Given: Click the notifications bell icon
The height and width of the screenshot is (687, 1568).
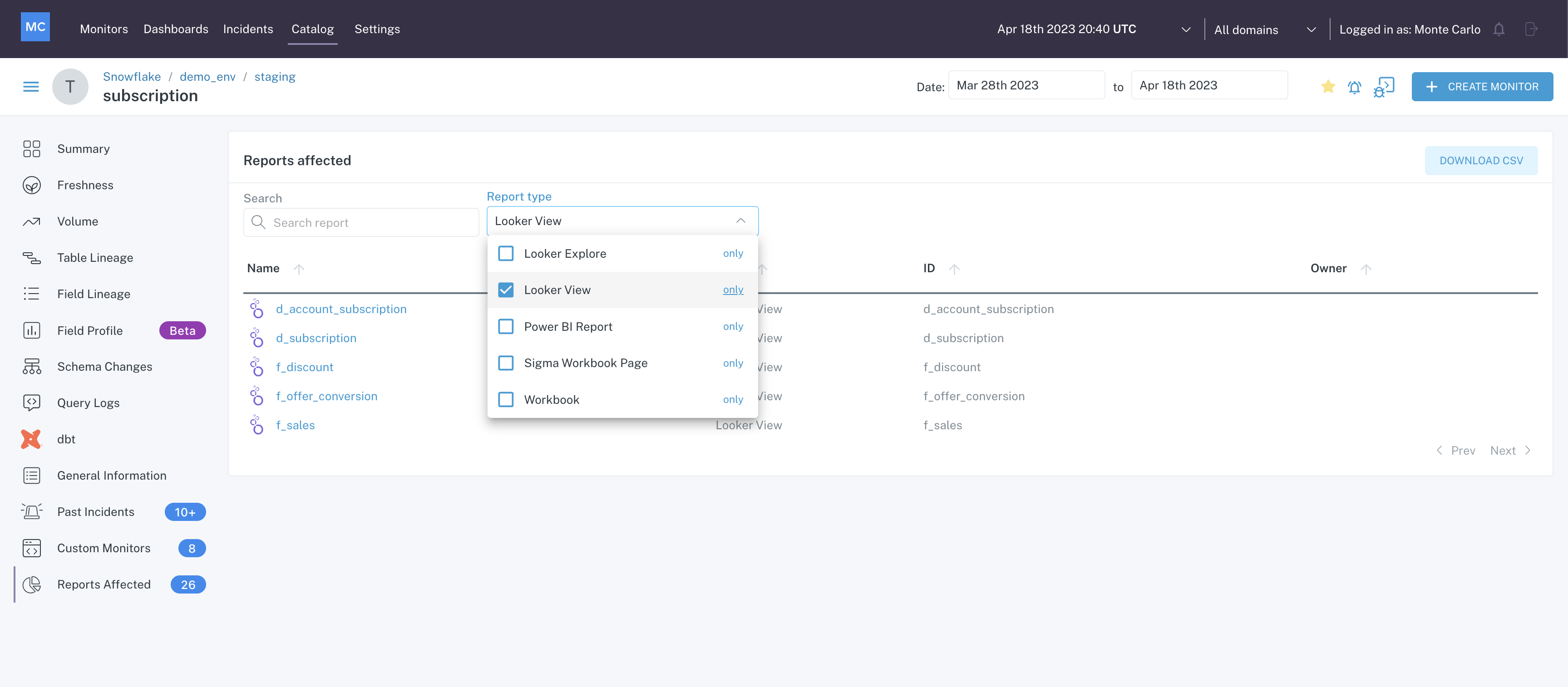Looking at the screenshot, I should (x=1499, y=28).
